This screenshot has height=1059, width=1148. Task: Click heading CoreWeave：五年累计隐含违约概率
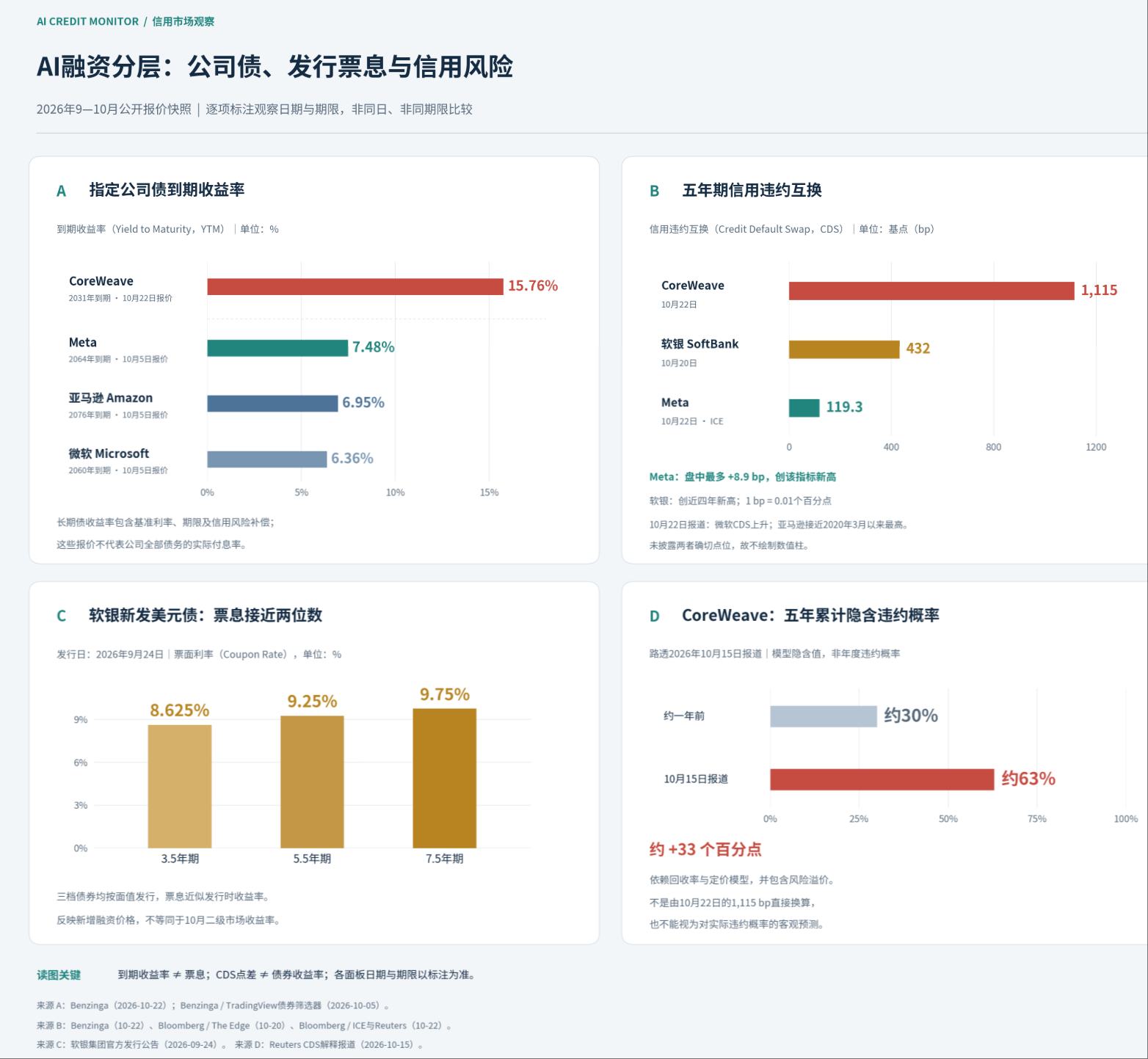coord(810,615)
